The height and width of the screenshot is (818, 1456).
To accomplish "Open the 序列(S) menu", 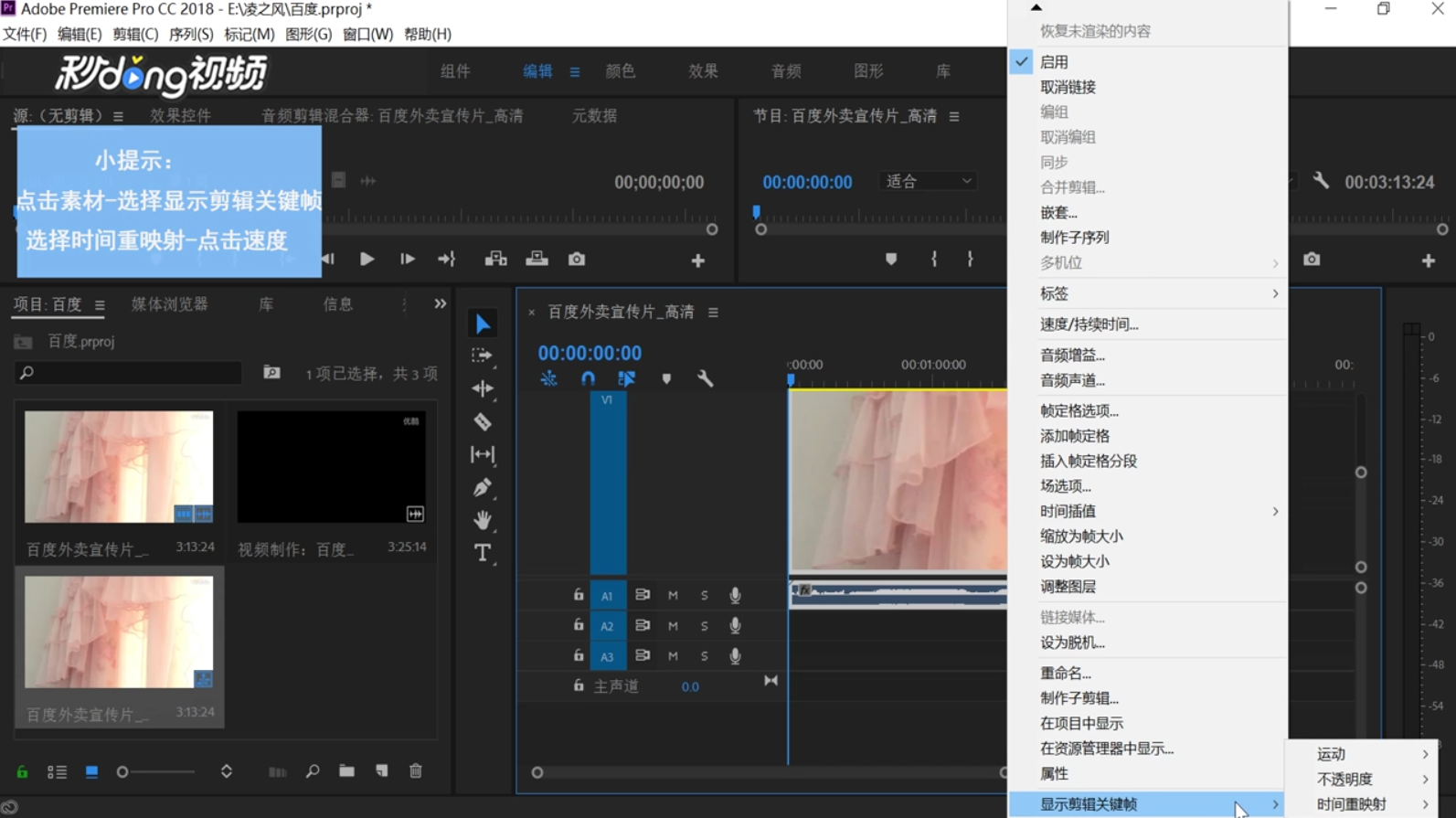I will point(191,34).
